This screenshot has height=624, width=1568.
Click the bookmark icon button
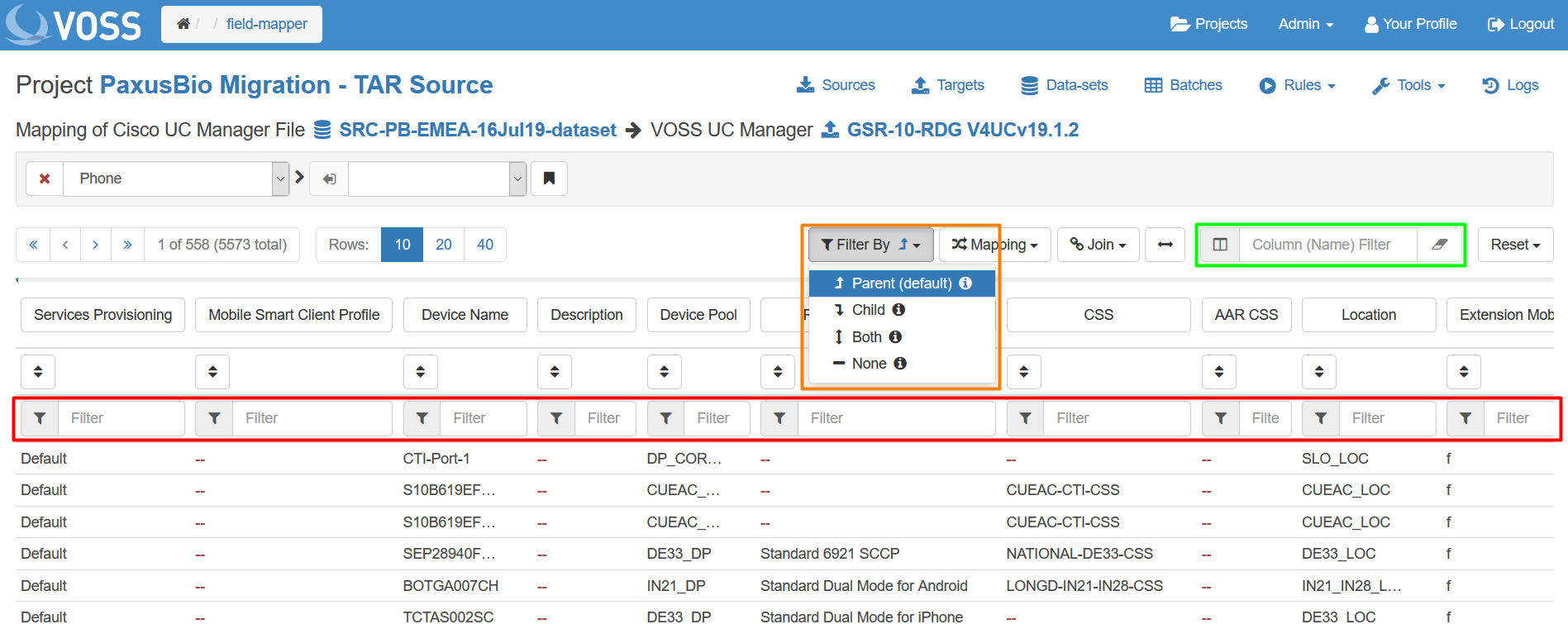[x=549, y=179]
